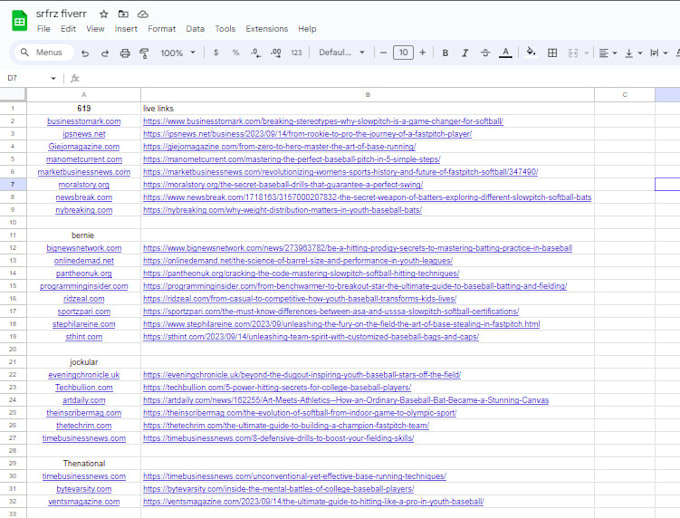Check the cloud save status icon
The image size is (680, 518).
point(143,14)
